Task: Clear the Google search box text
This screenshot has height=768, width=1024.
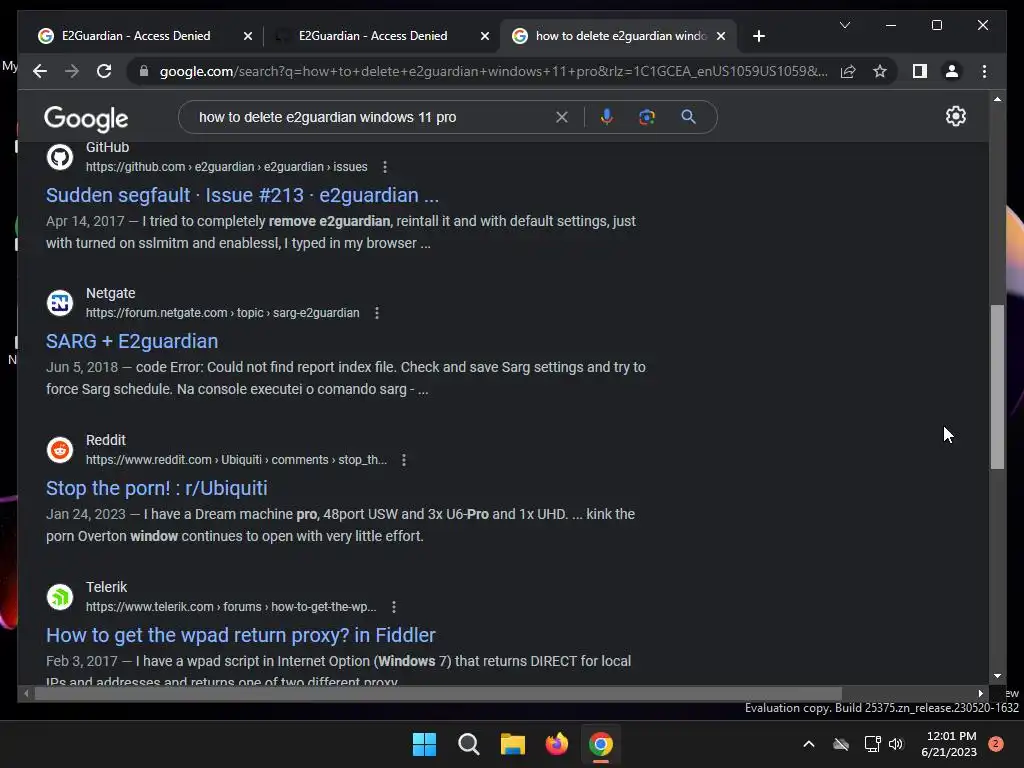Action: tap(562, 117)
